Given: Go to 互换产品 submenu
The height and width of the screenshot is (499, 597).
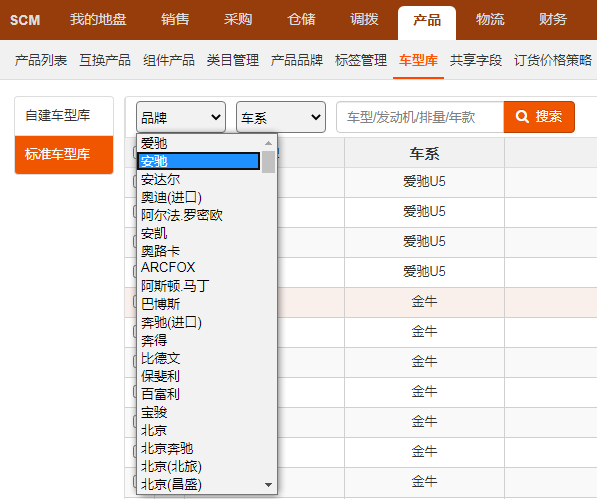Looking at the screenshot, I should [x=105, y=60].
